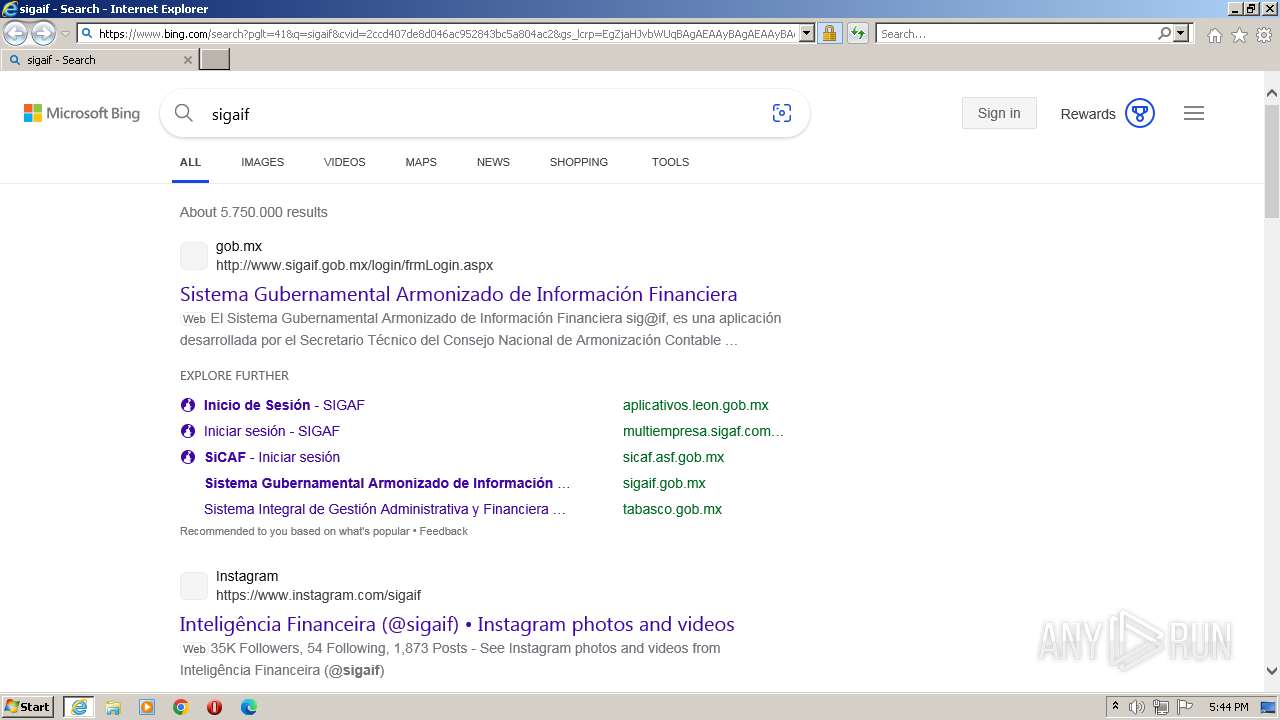Click the IE search magnifier icon
This screenshot has height=720, width=1280.
[x=1164, y=33]
